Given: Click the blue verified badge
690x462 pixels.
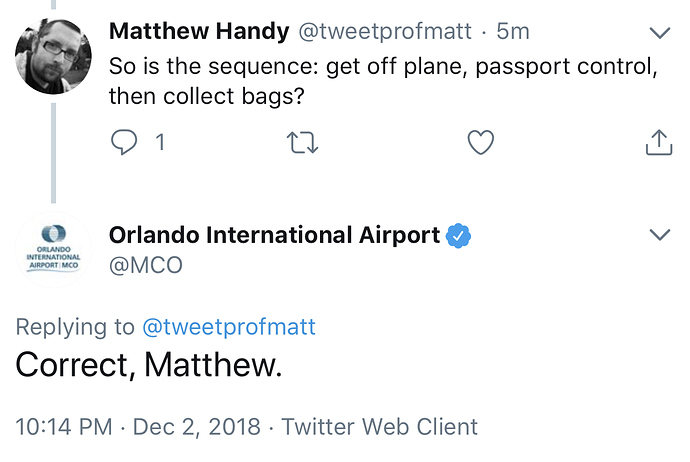Looking at the screenshot, I should (x=459, y=236).
